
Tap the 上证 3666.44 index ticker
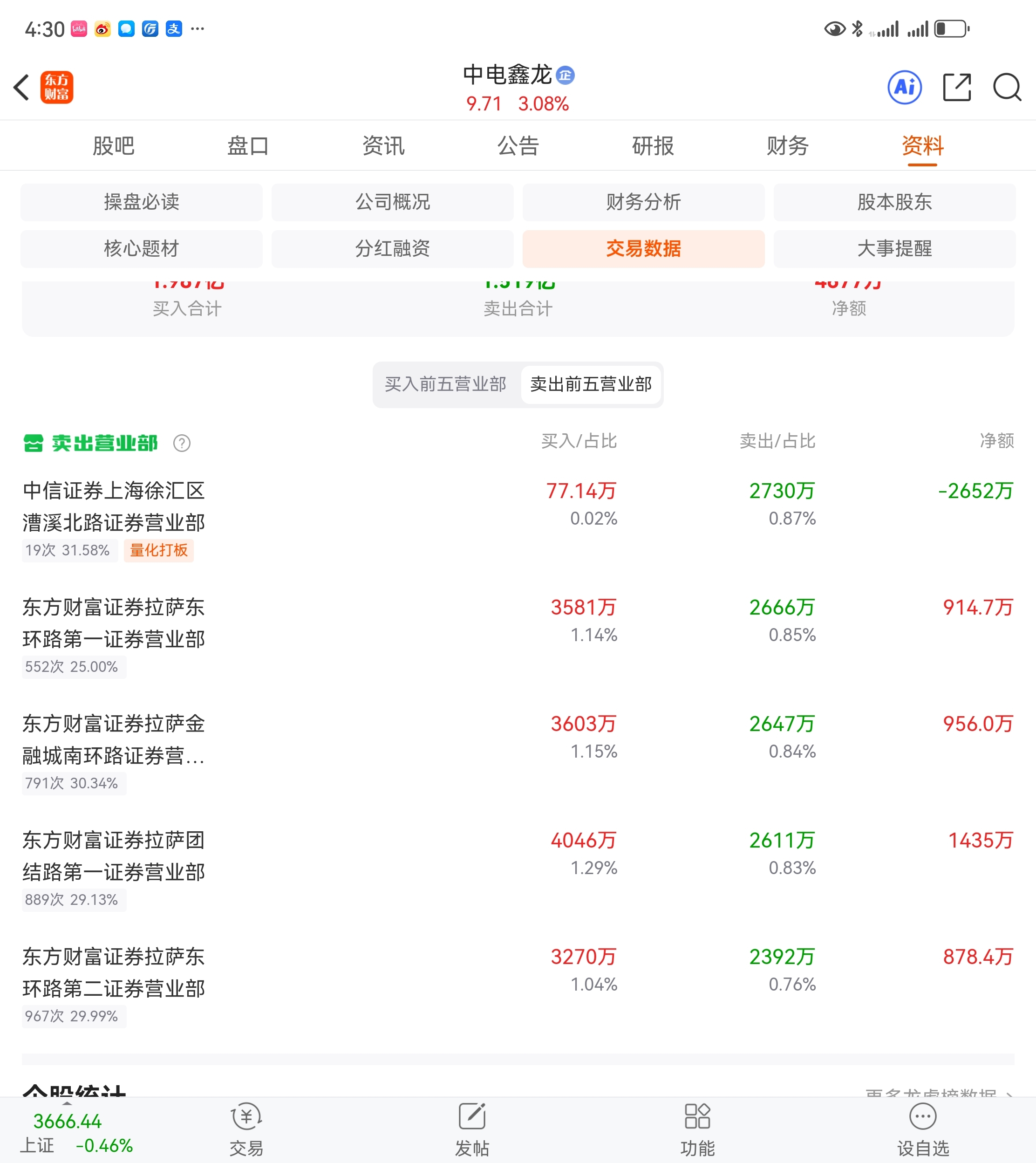point(76,1133)
